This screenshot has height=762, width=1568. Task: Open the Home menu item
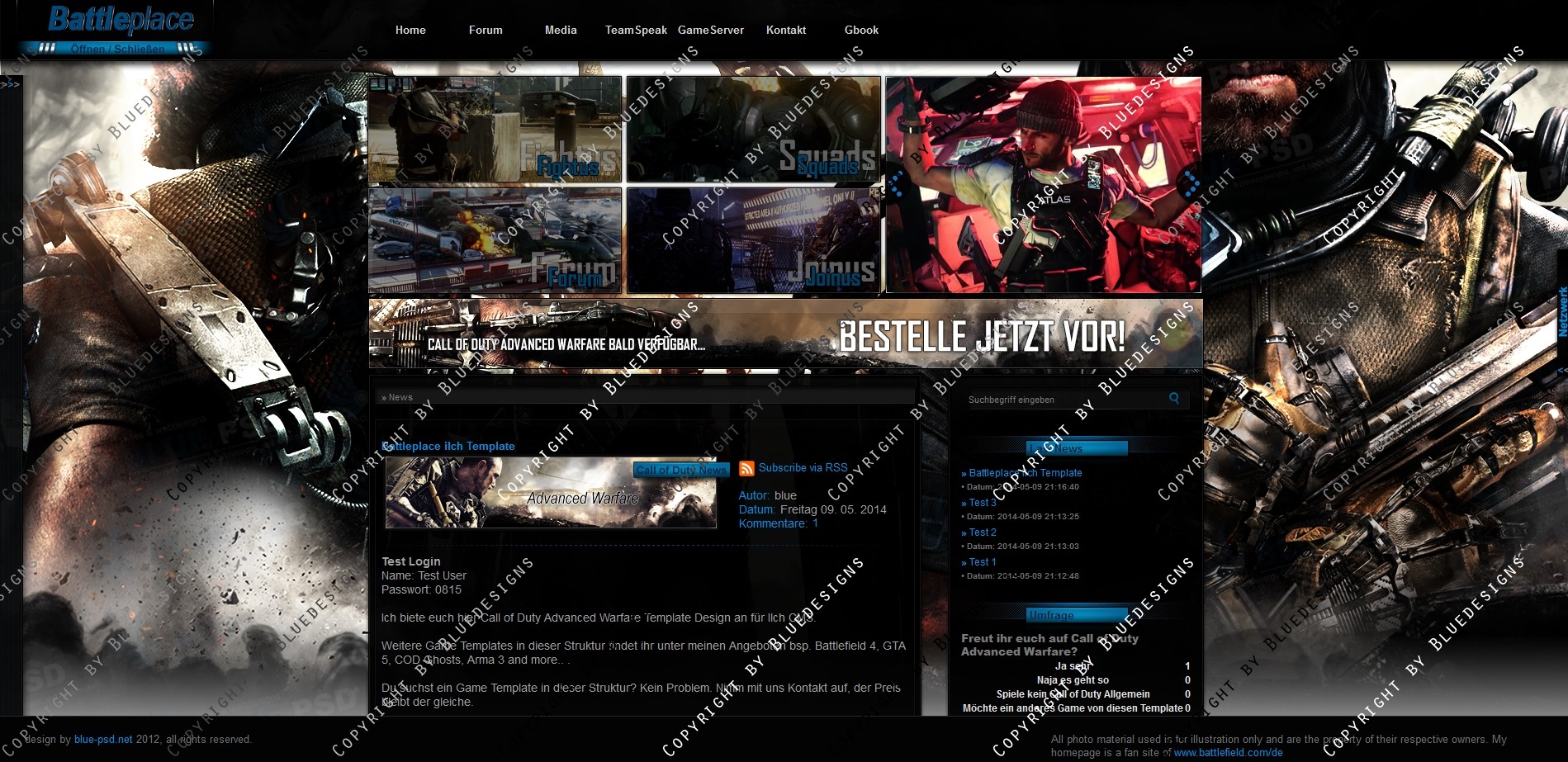tap(410, 30)
